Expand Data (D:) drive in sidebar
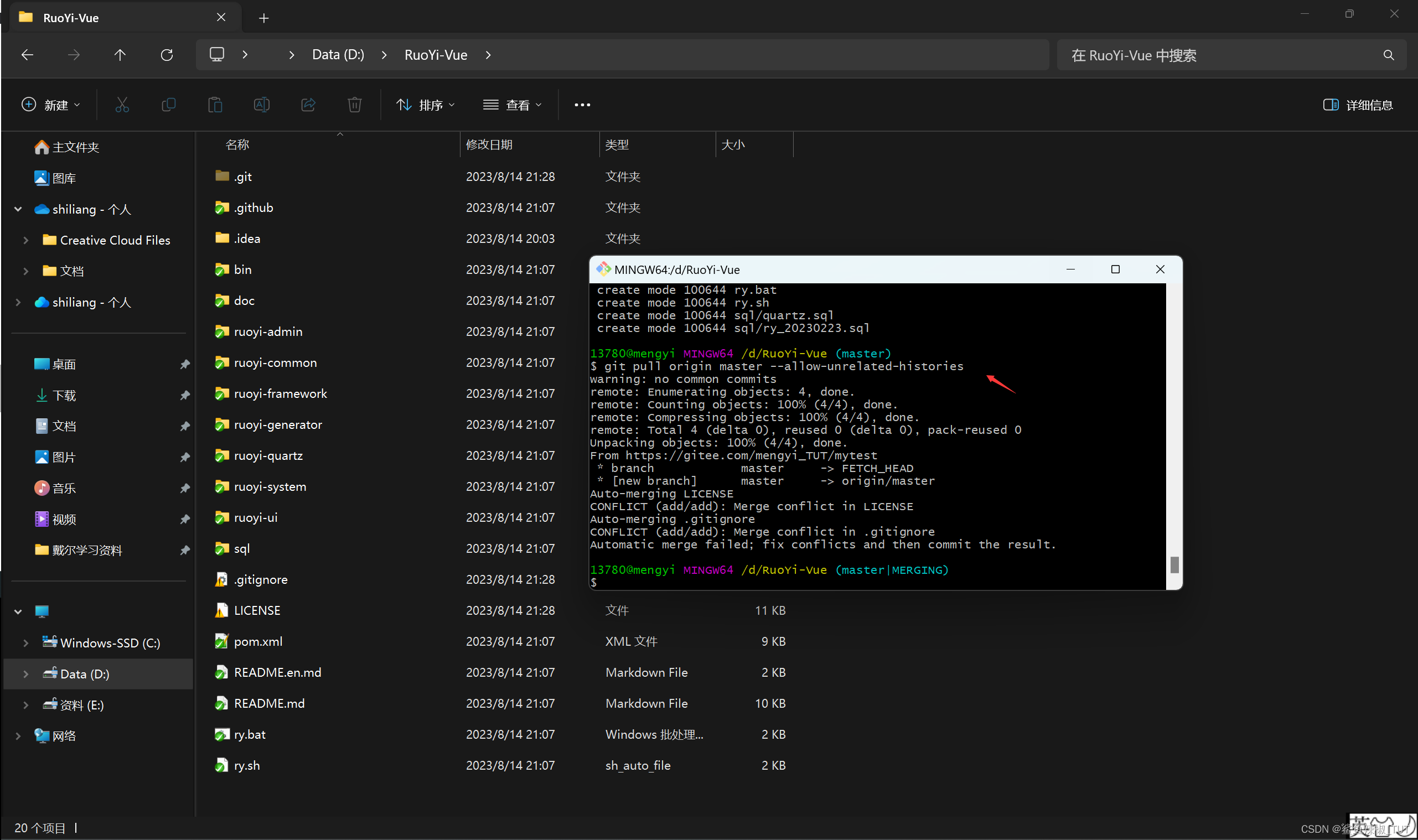Viewport: 1418px width, 840px height. click(x=25, y=673)
